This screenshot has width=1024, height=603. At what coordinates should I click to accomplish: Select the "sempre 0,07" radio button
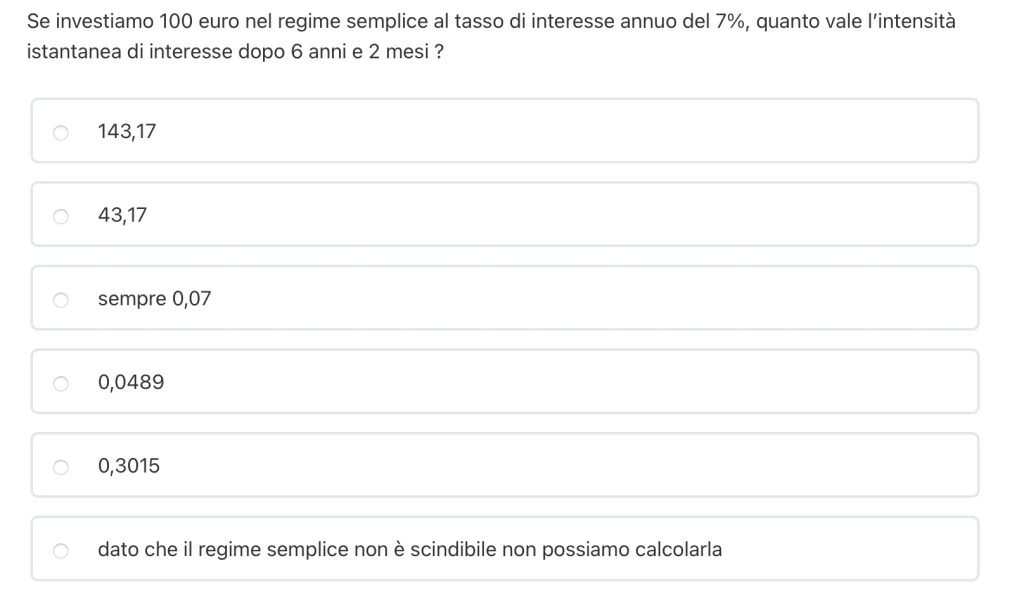(61, 299)
